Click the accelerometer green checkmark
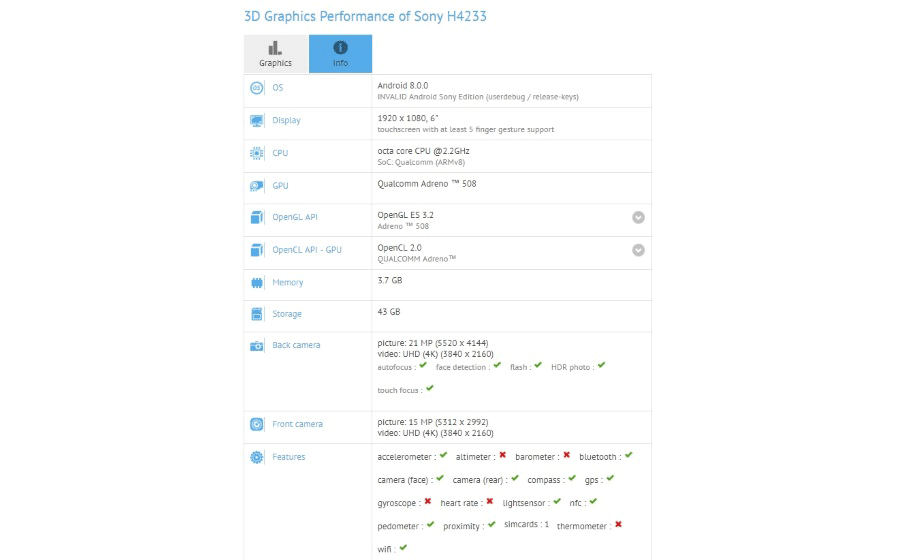 pos(443,455)
